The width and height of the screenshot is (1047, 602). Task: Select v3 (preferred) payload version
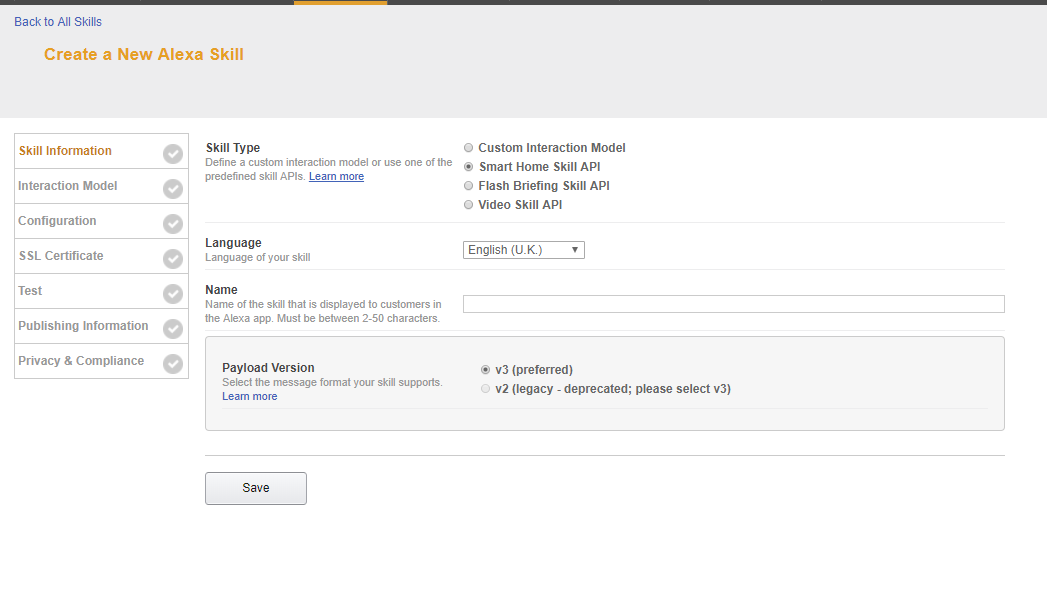486,370
